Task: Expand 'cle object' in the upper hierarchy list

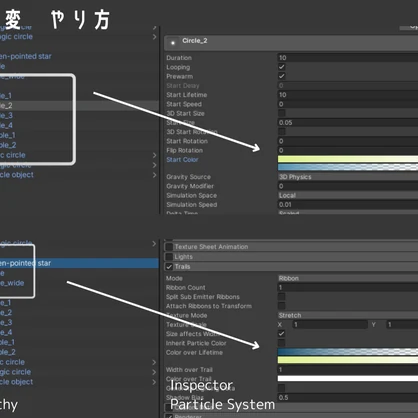Action: click(x=154, y=175)
